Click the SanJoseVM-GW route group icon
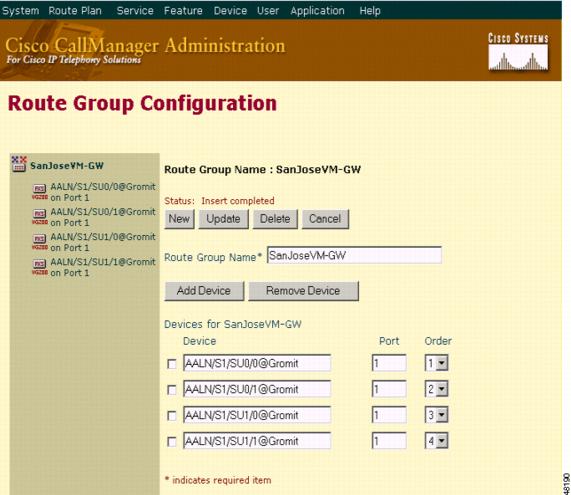 (x=19, y=164)
